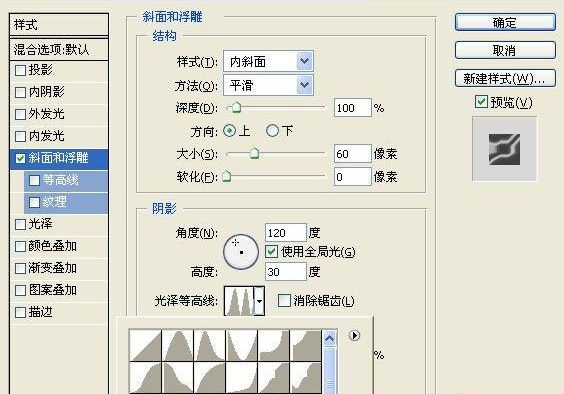The width and height of the screenshot is (564, 394).
Task: Open the 样式(T) 内斜面 dropdown
Action: point(268,62)
